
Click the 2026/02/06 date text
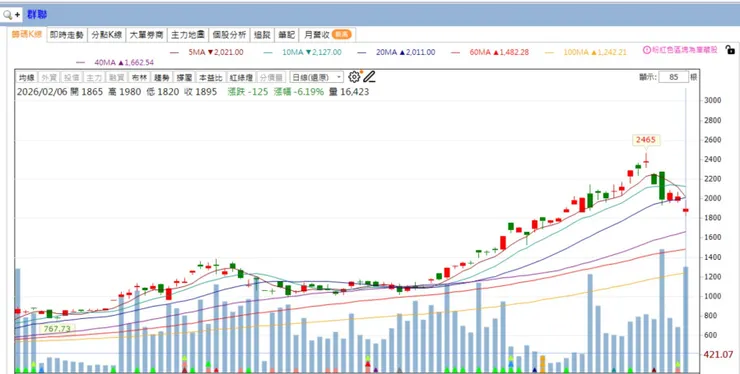[x=42, y=92]
